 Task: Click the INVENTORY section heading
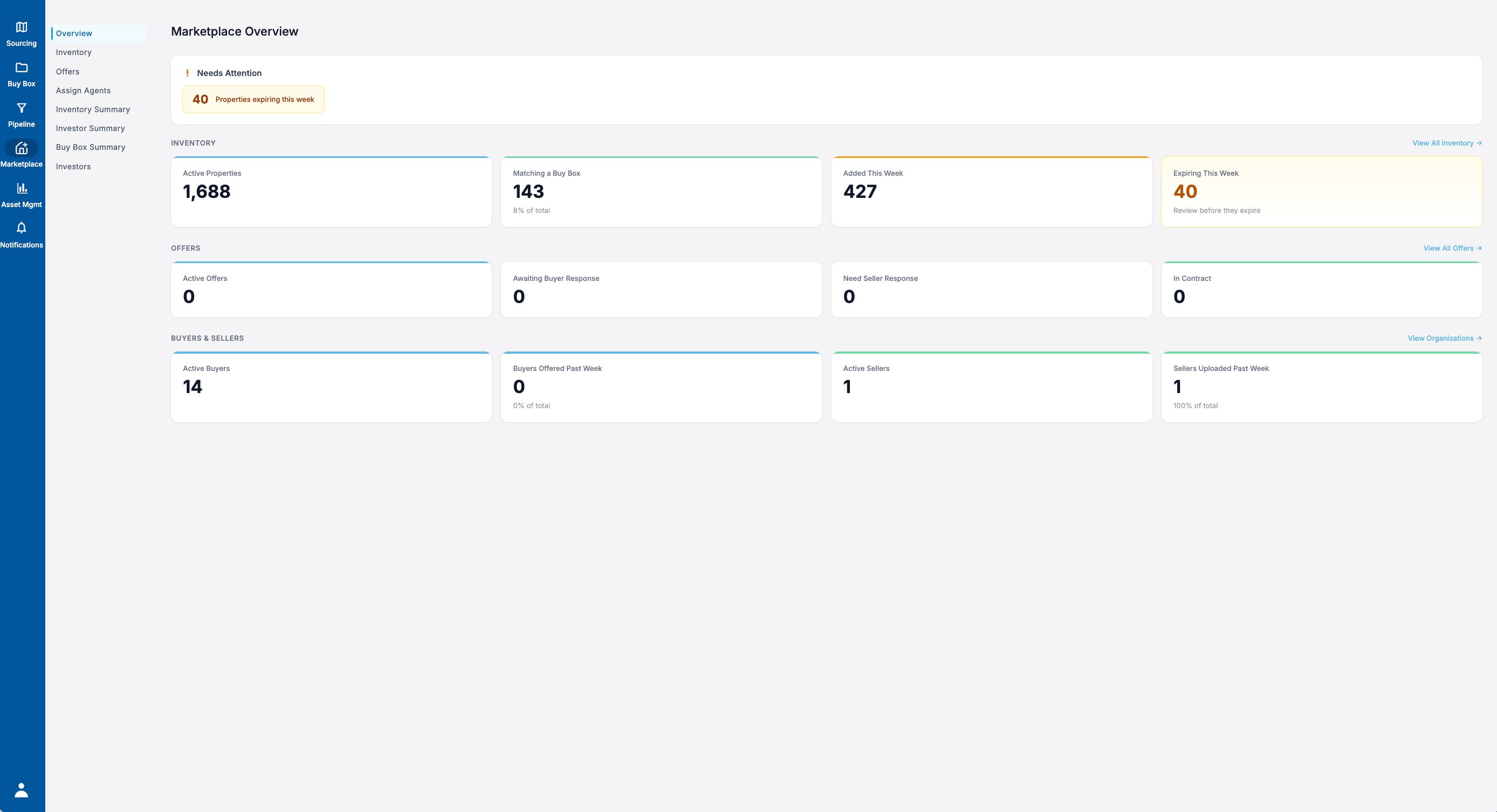[x=193, y=143]
